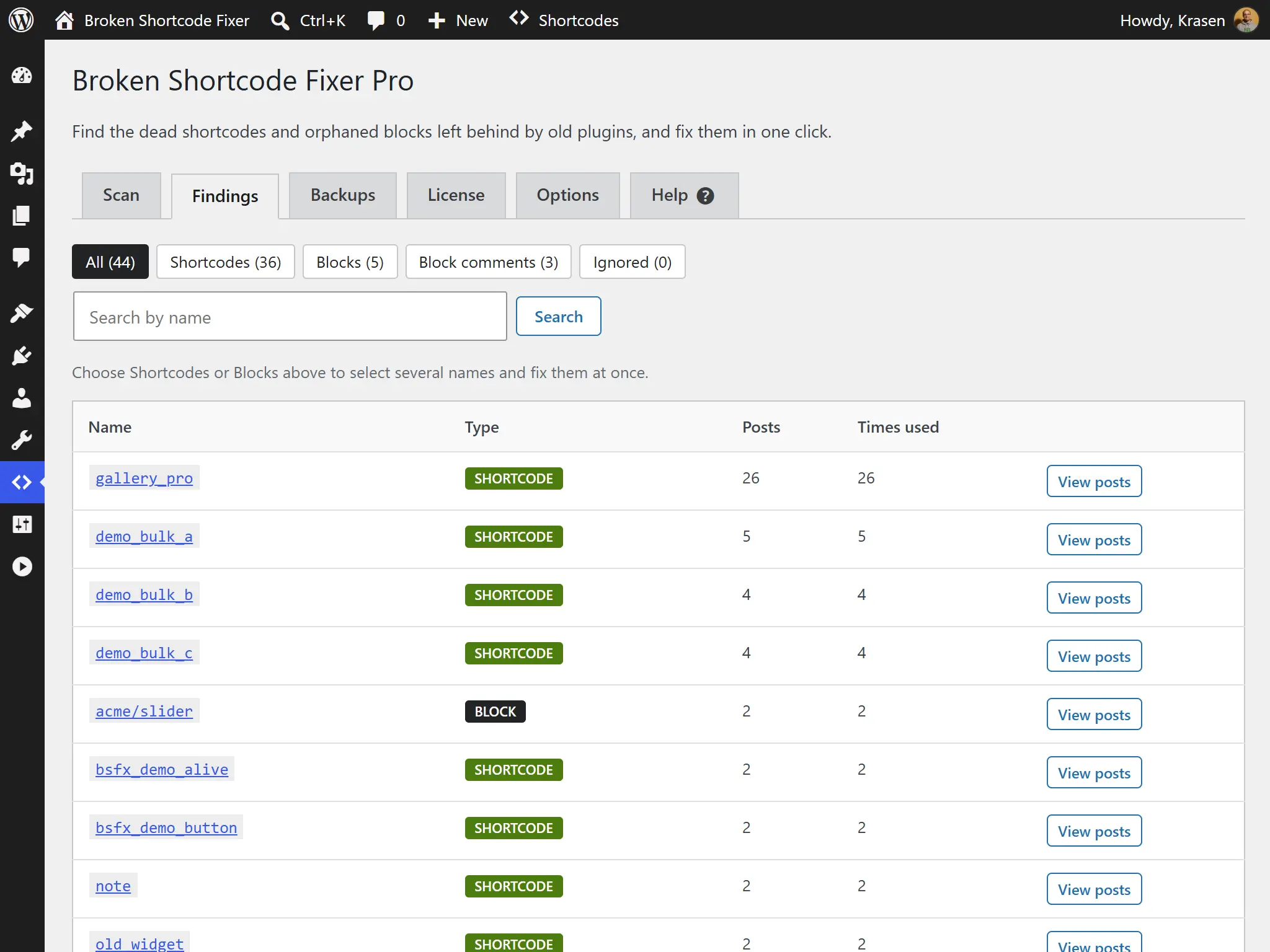Screen dimensions: 1270x952
Task: Open Media library sidebar icon
Action: click(22, 174)
